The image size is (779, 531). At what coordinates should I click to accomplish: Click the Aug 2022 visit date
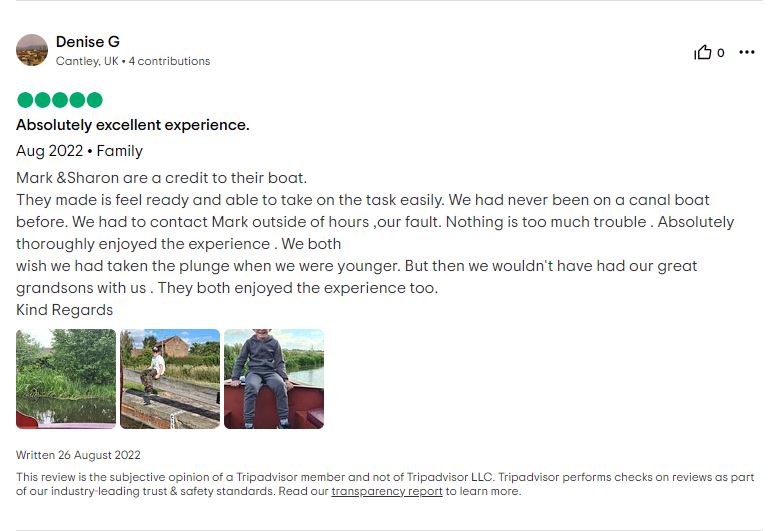click(x=49, y=151)
